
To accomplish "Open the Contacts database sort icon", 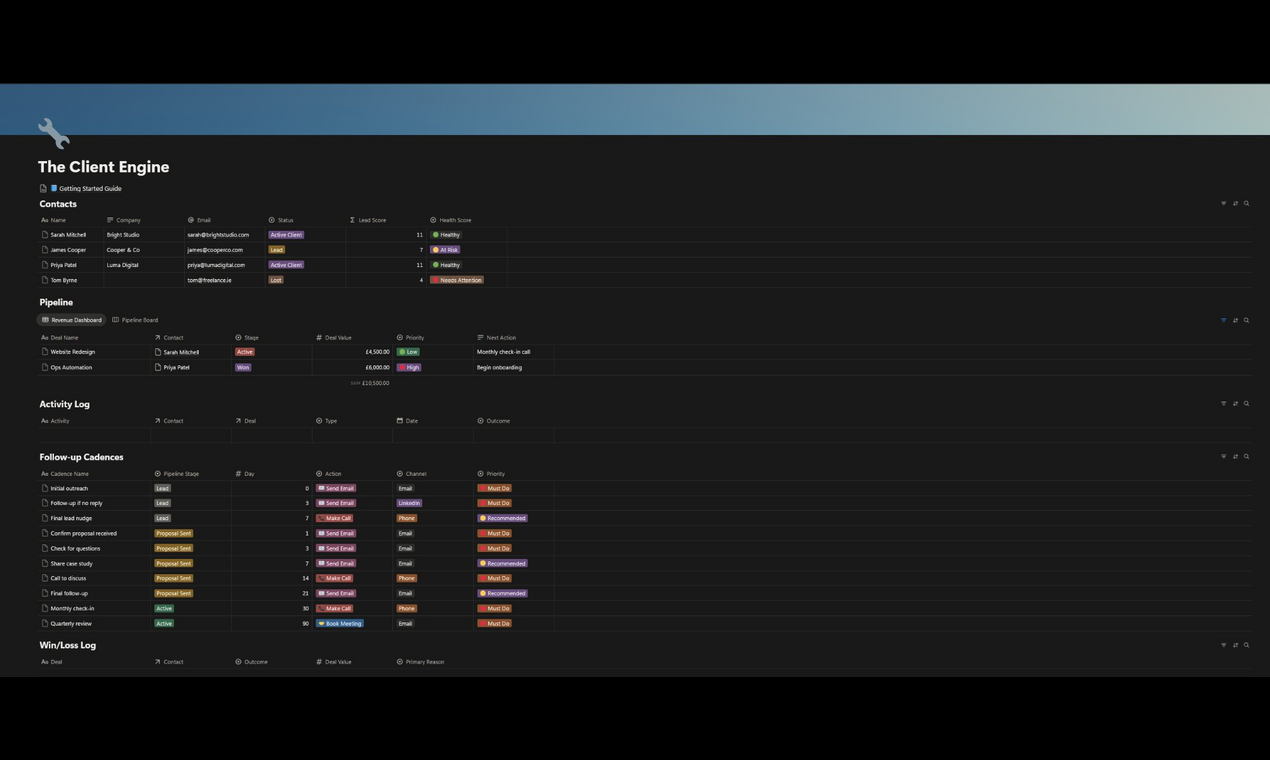I will coord(1235,203).
